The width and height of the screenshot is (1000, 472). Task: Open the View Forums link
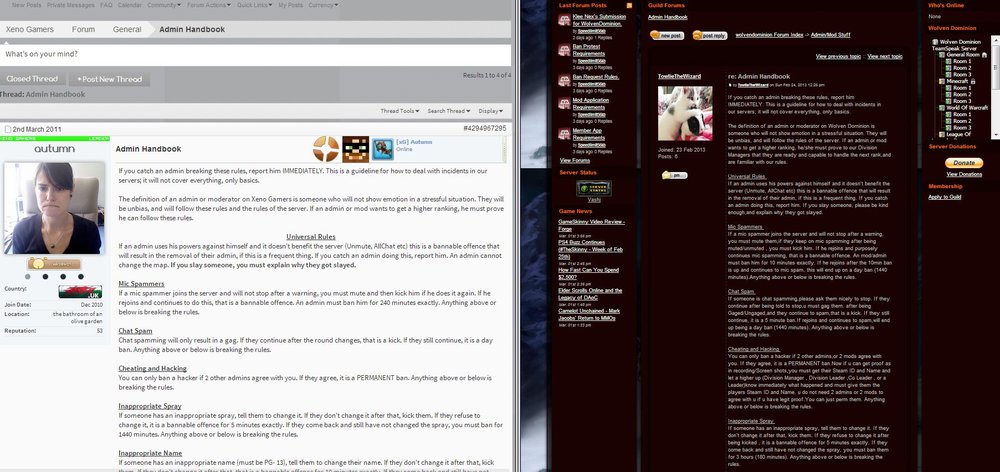click(575, 161)
